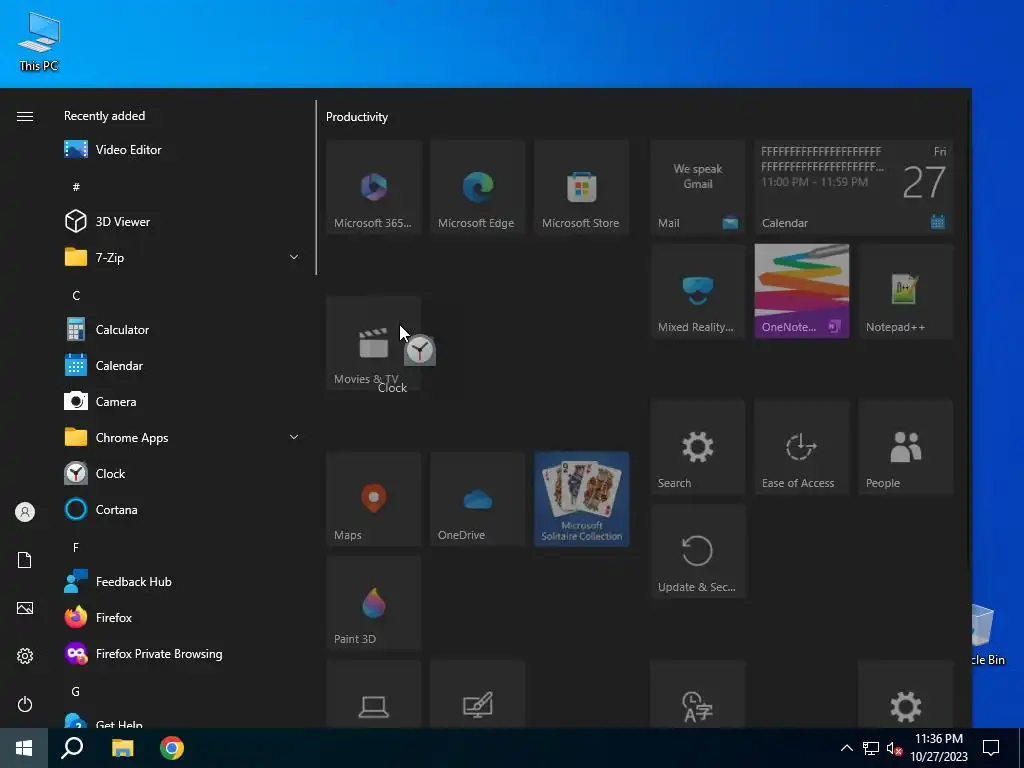Open the Paint 3D tile

pyautogui.click(x=374, y=603)
